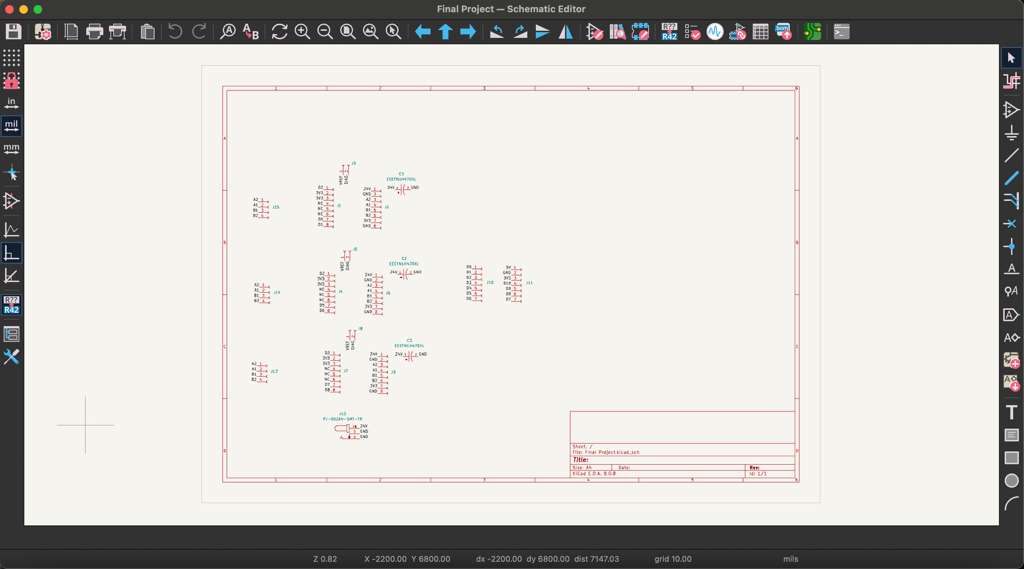1024x569 pixels.
Task: Open the bulk symbol fields table
Action: (760, 31)
